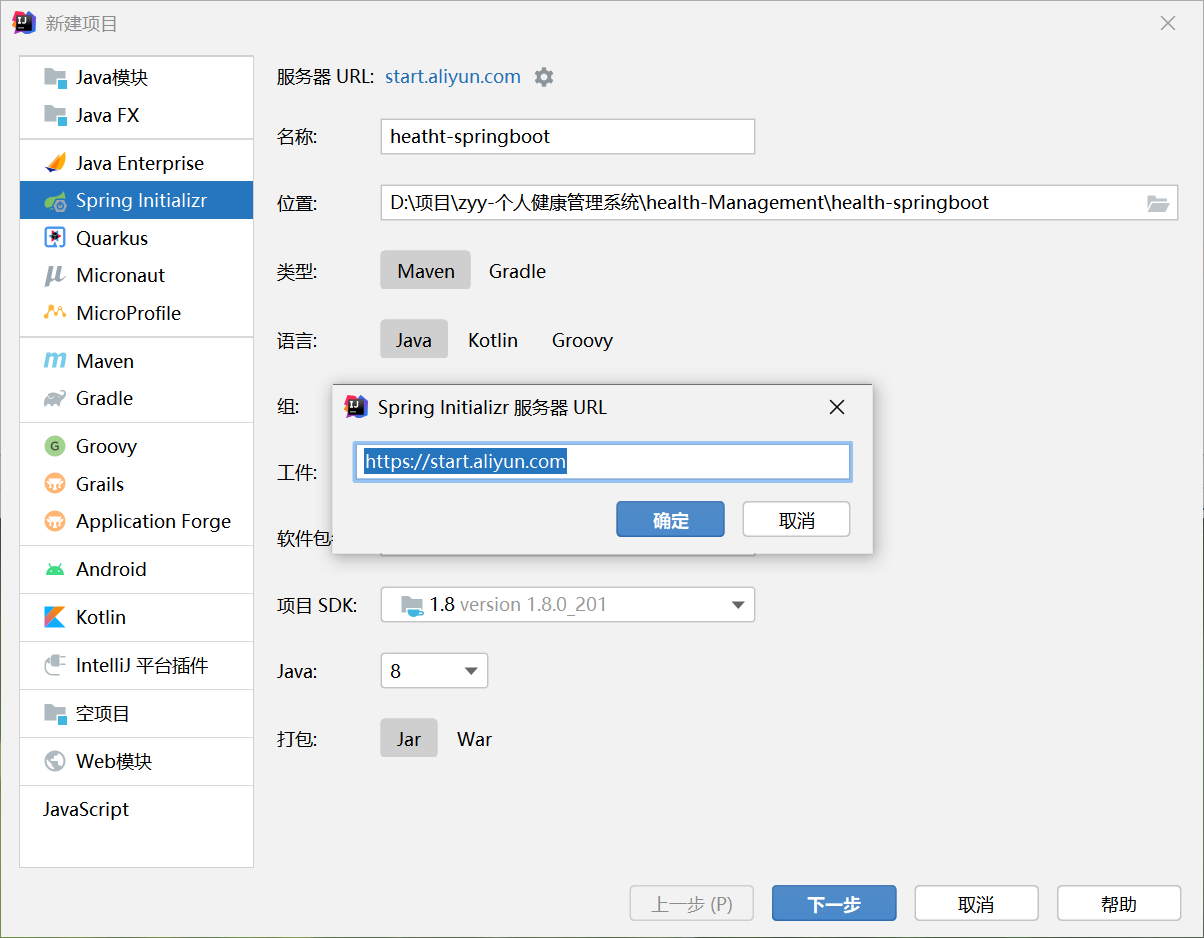Screen dimensions: 1204x938
Task: Select JavaScript project type
Action: pos(136,809)
